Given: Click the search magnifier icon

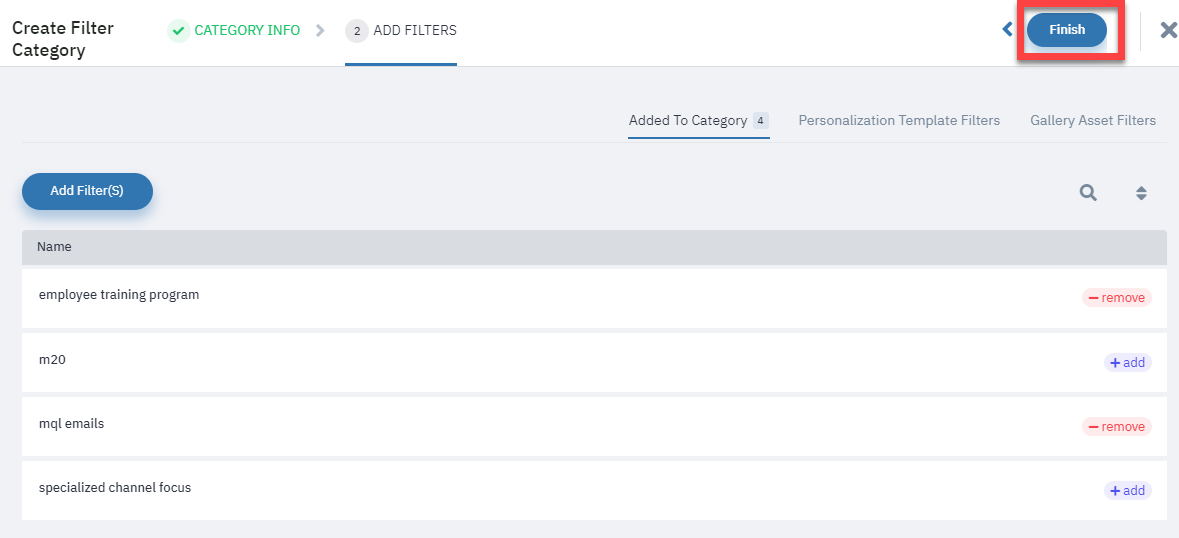Looking at the screenshot, I should [1088, 193].
